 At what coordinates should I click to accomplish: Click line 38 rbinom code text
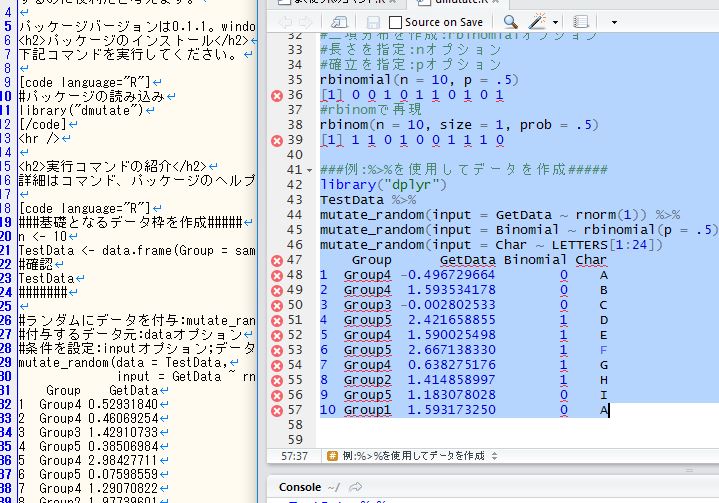pyautogui.click(x=459, y=125)
